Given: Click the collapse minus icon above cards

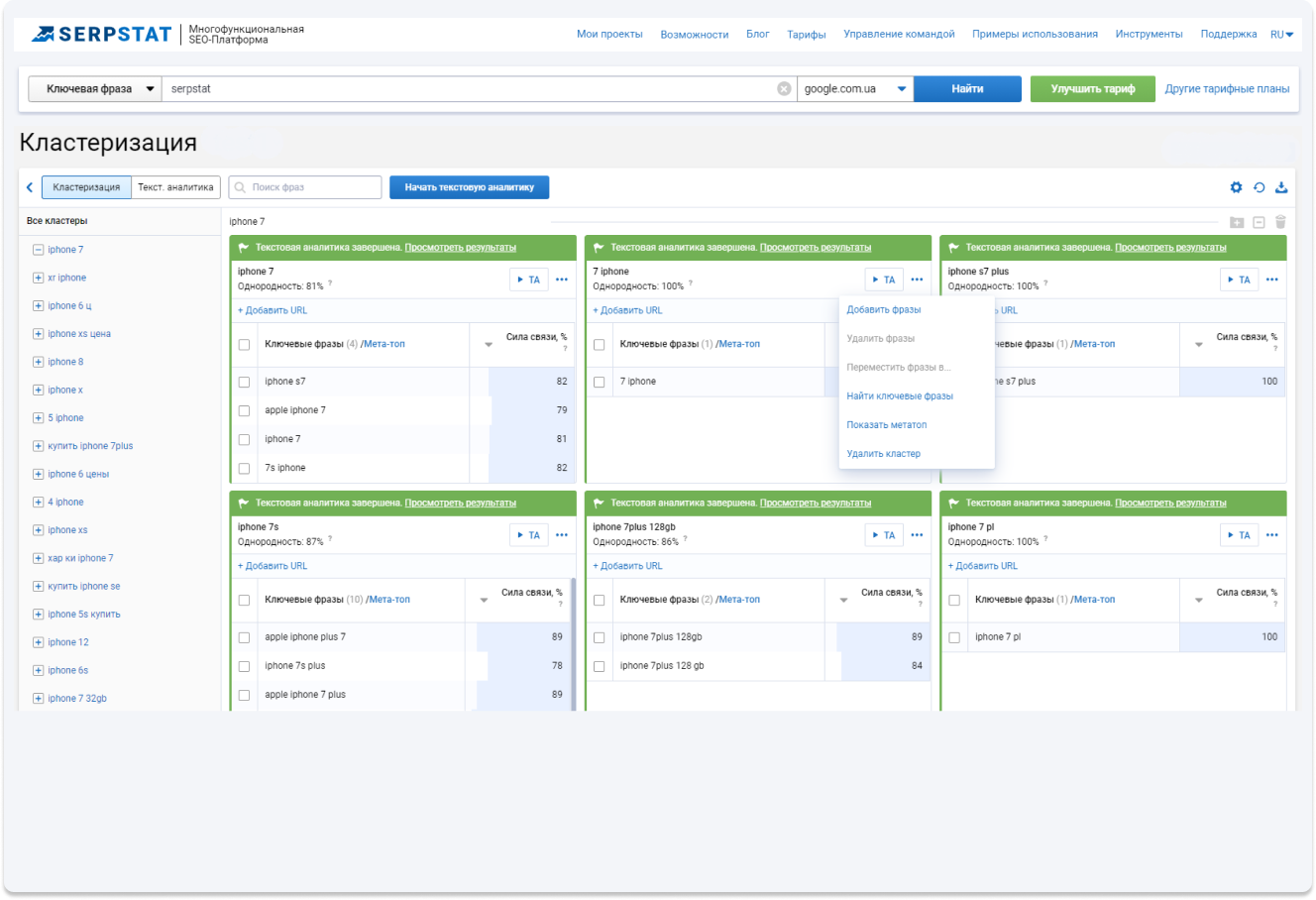Looking at the screenshot, I should click(x=1259, y=222).
